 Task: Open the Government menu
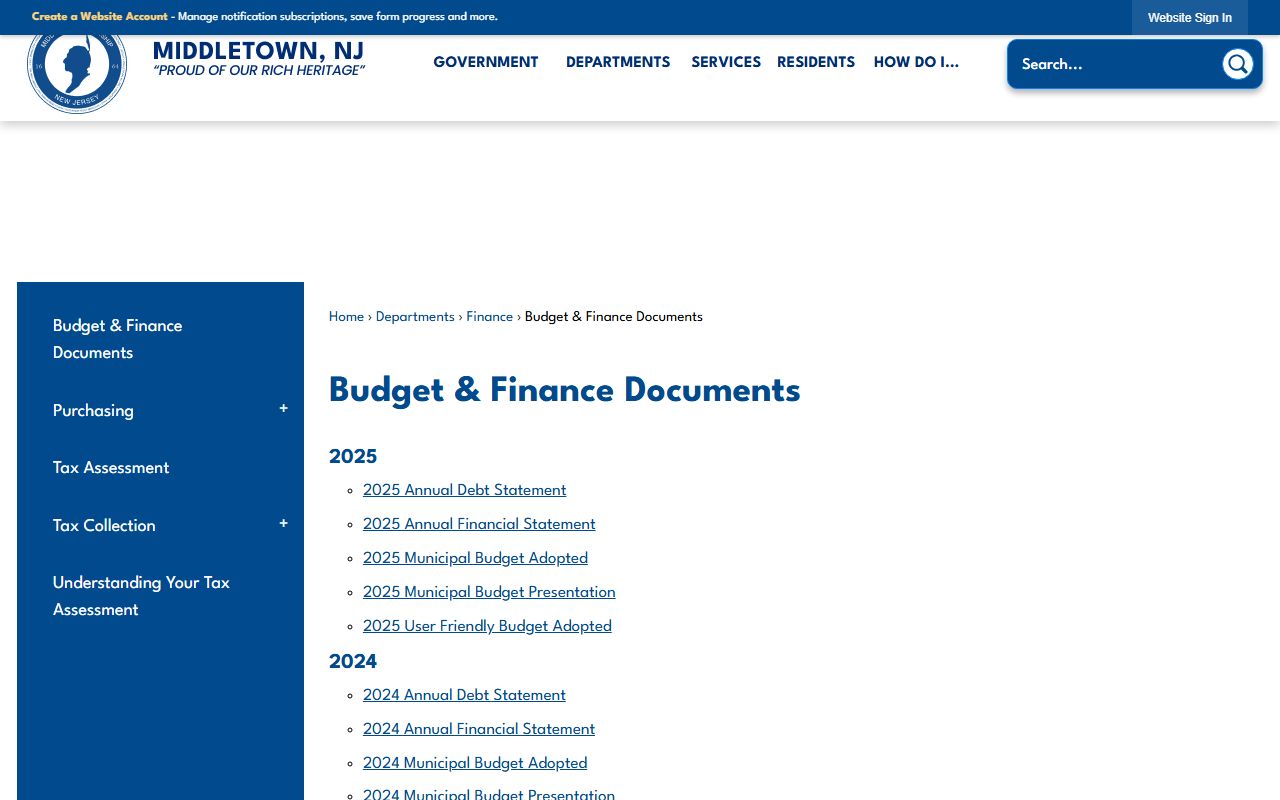coord(486,62)
